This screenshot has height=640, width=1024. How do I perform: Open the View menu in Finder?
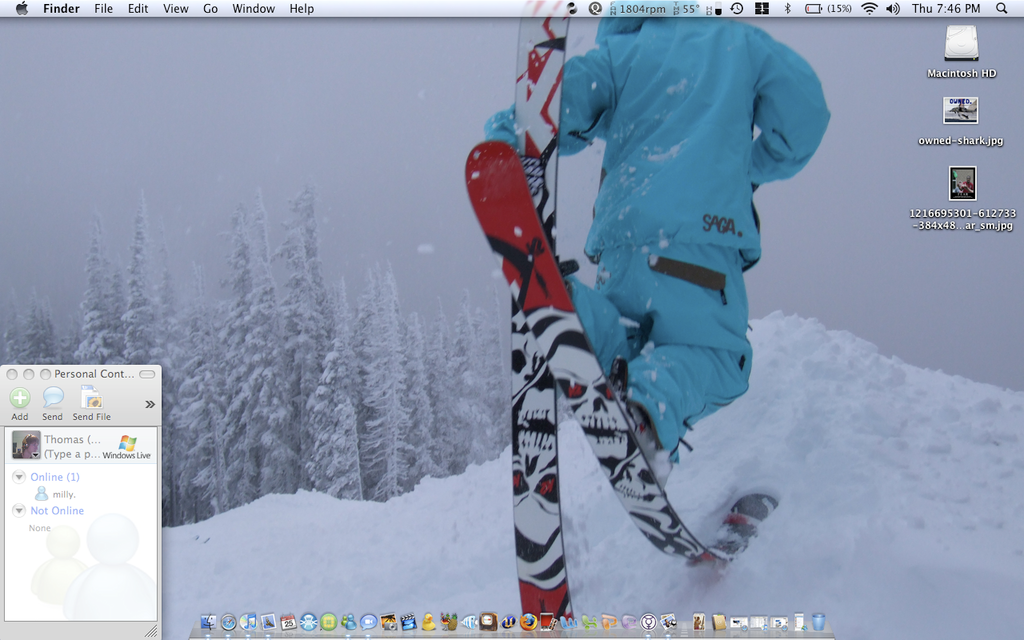pyautogui.click(x=175, y=8)
